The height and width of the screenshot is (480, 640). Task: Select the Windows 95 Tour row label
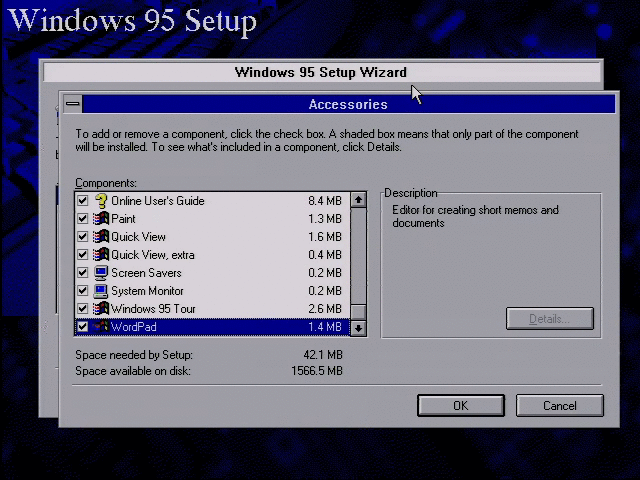[x=153, y=309]
